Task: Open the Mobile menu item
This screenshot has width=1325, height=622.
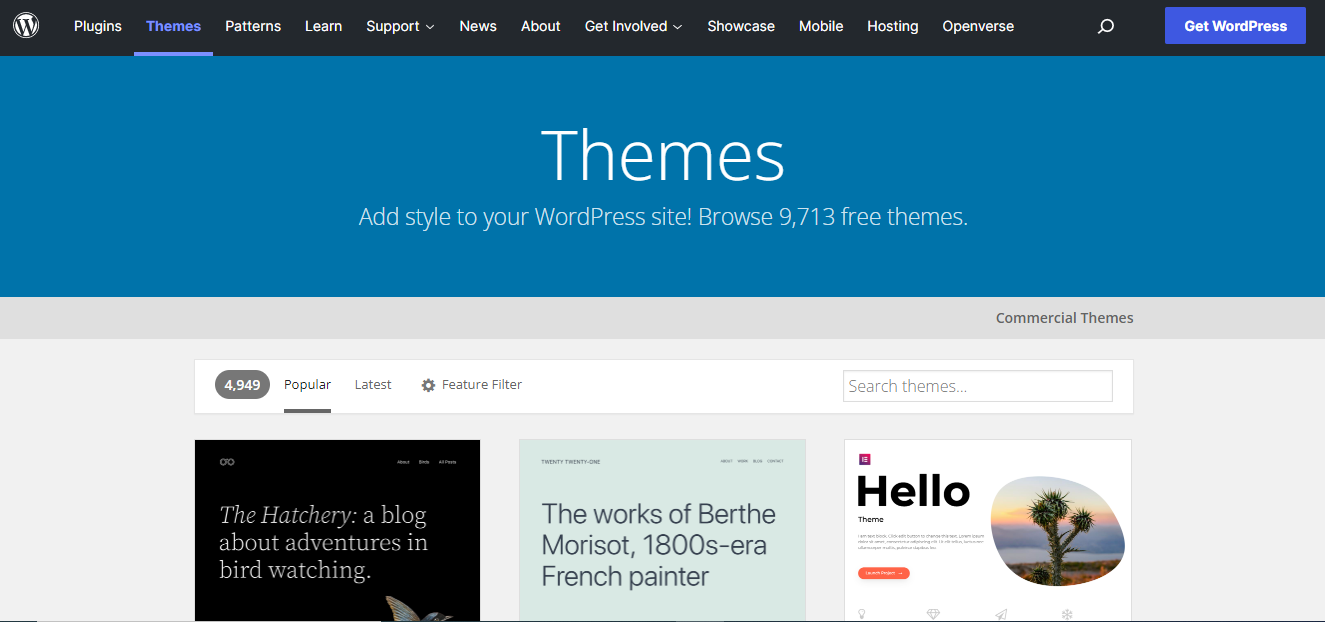Action: [x=821, y=26]
